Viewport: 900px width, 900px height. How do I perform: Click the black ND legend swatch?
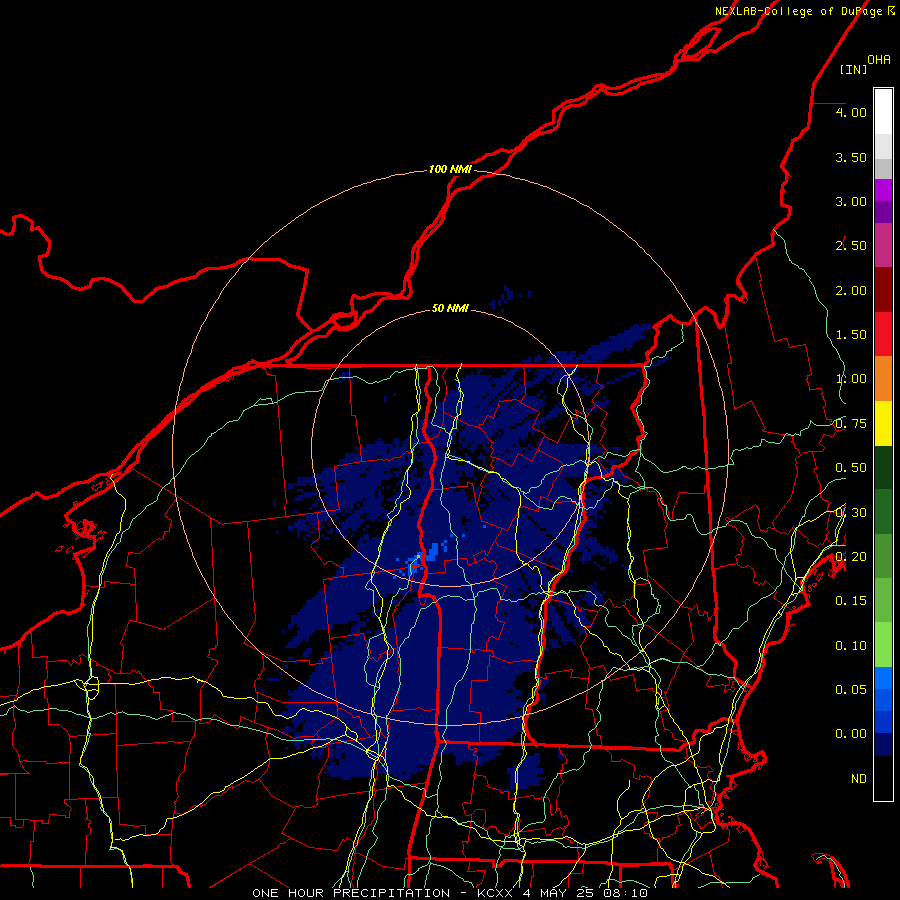(883, 778)
